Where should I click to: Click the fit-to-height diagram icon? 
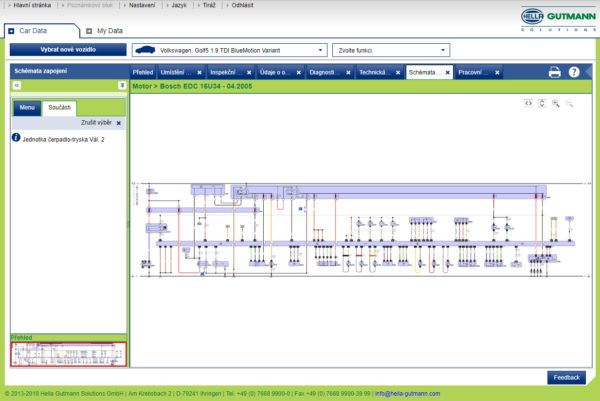point(541,104)
